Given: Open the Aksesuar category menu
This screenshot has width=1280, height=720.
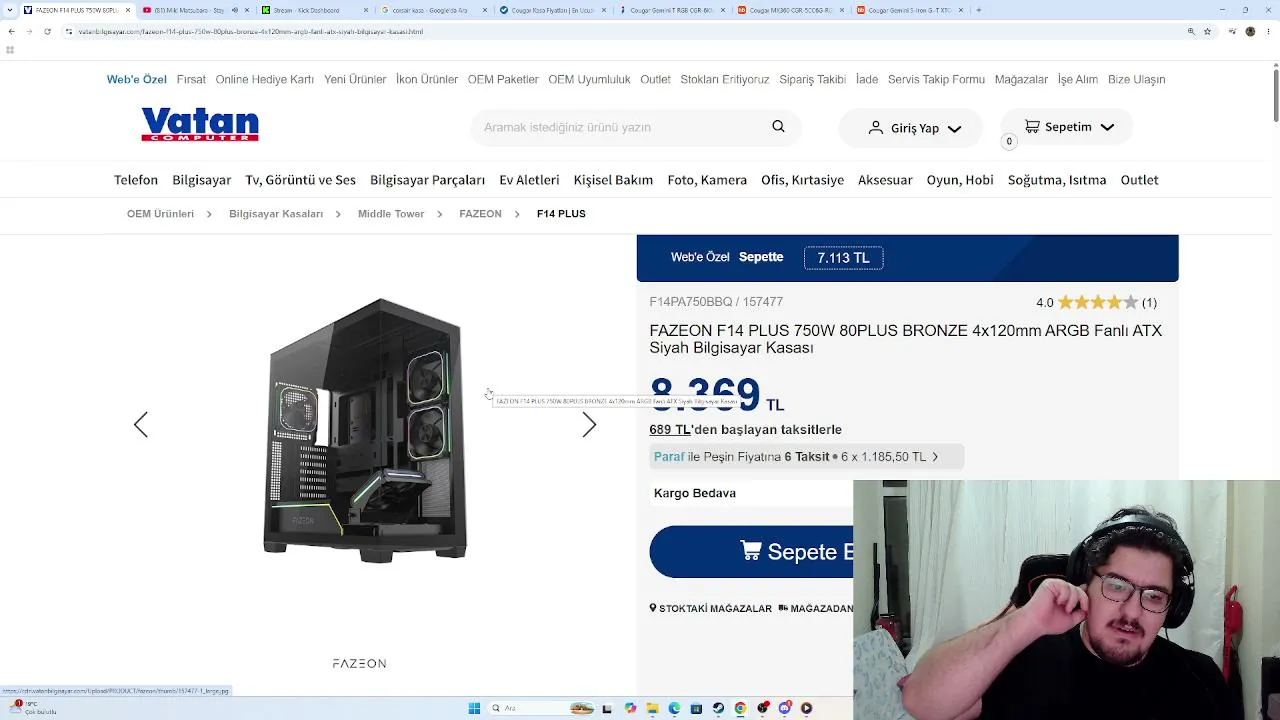Looking at the screenshot, I should point(885,180).
